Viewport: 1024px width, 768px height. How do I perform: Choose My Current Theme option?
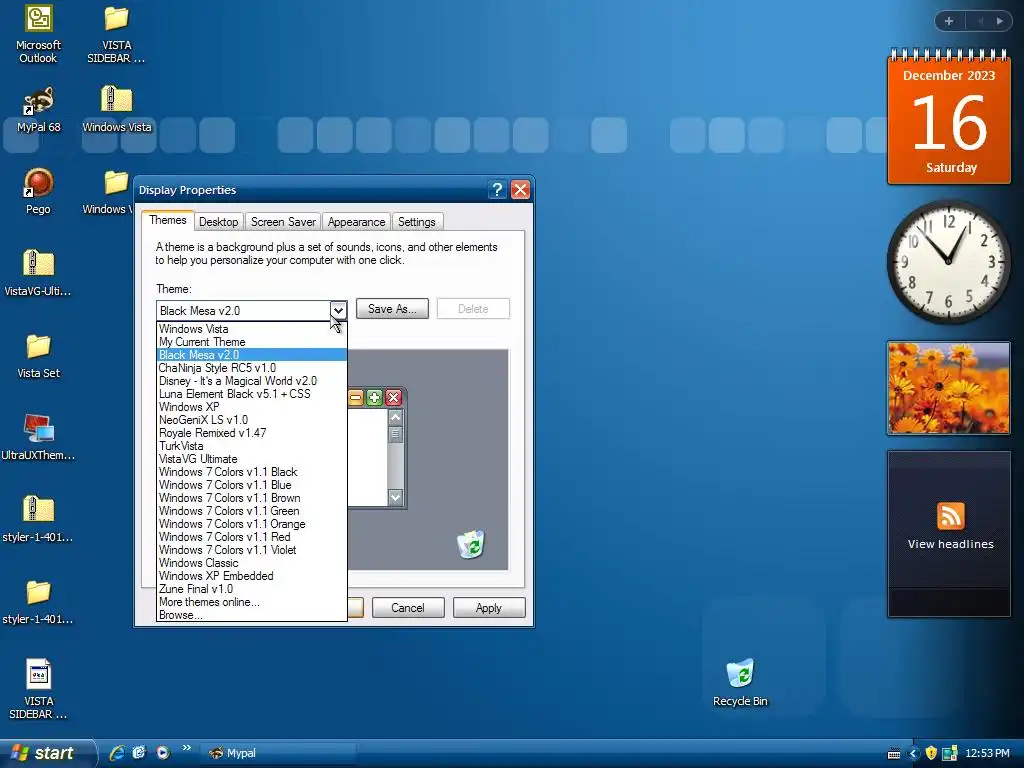point(251,342)
